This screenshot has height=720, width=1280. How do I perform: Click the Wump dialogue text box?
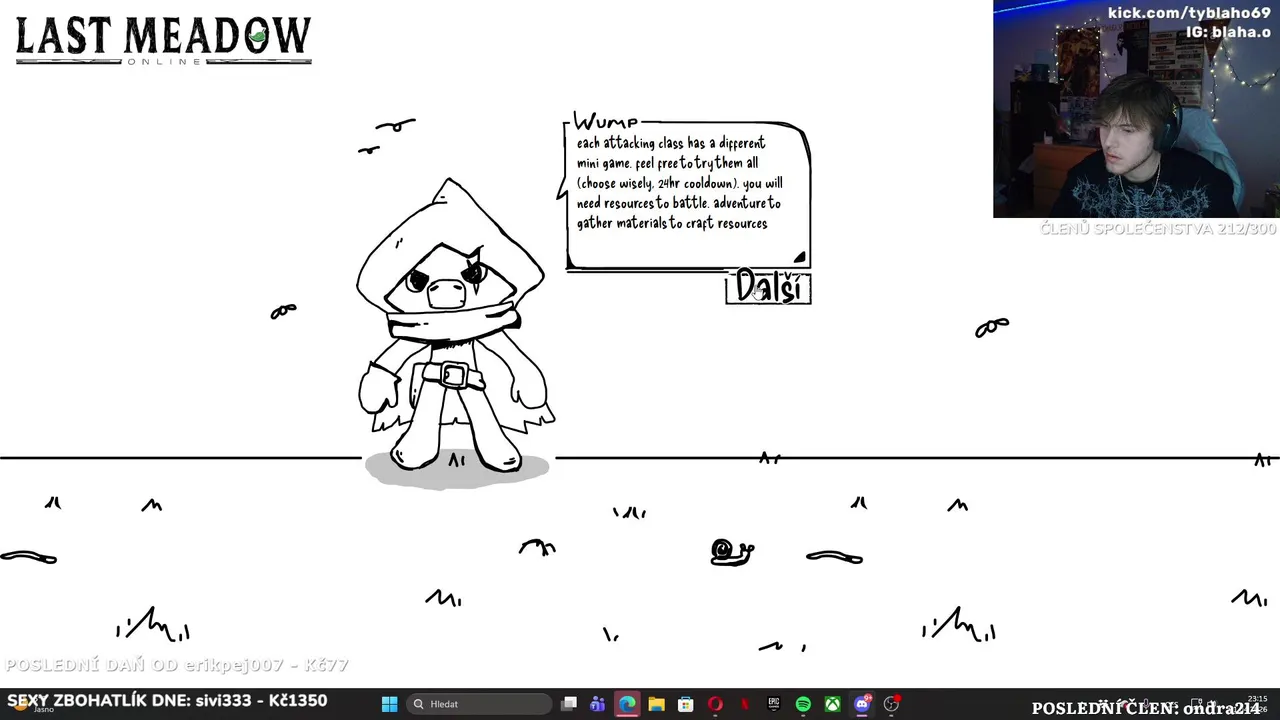point(688,194)
